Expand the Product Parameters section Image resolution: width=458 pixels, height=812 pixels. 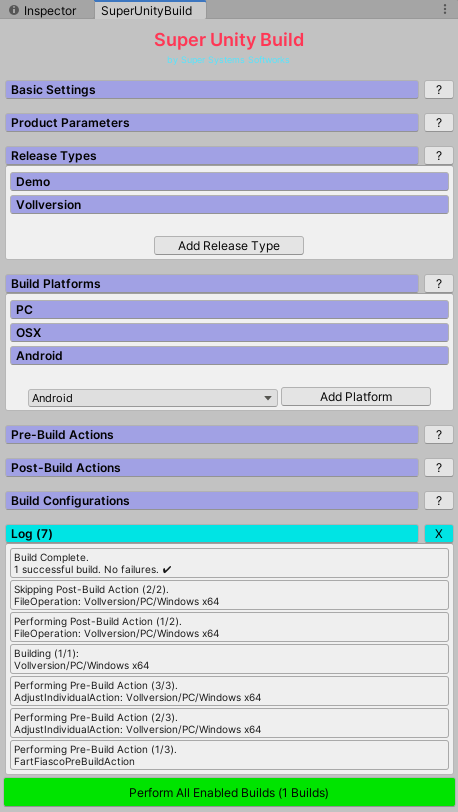pyautogui.click(x=212, y=123)
